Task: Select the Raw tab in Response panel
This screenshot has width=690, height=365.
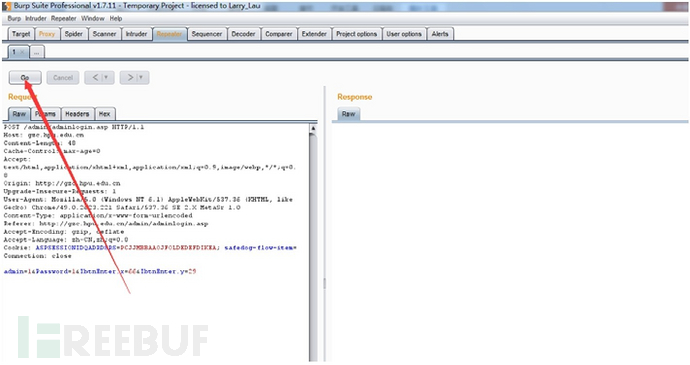Action: click(349, 114)
